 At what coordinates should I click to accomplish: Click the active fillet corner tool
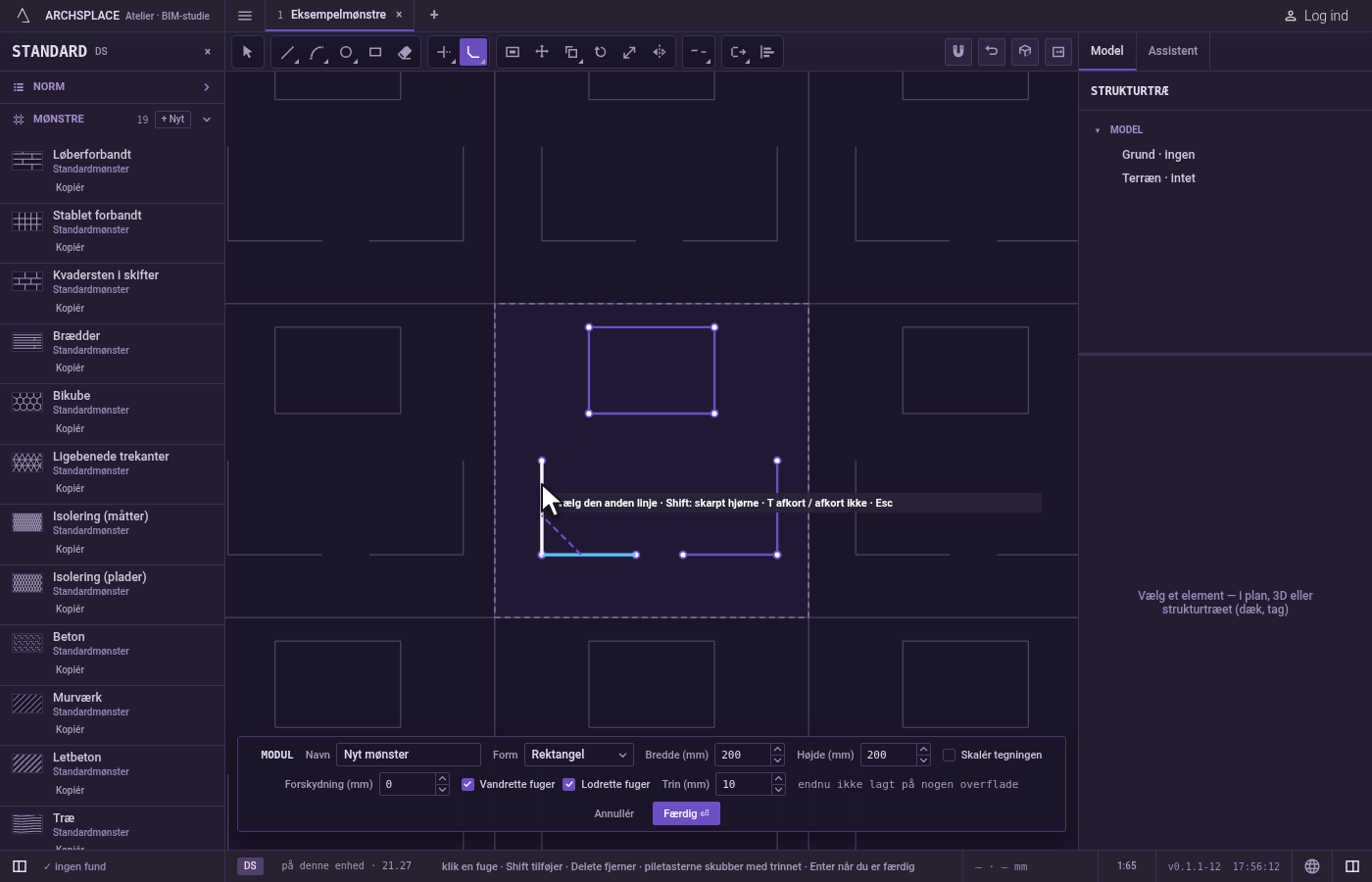(x=473, y=52)
